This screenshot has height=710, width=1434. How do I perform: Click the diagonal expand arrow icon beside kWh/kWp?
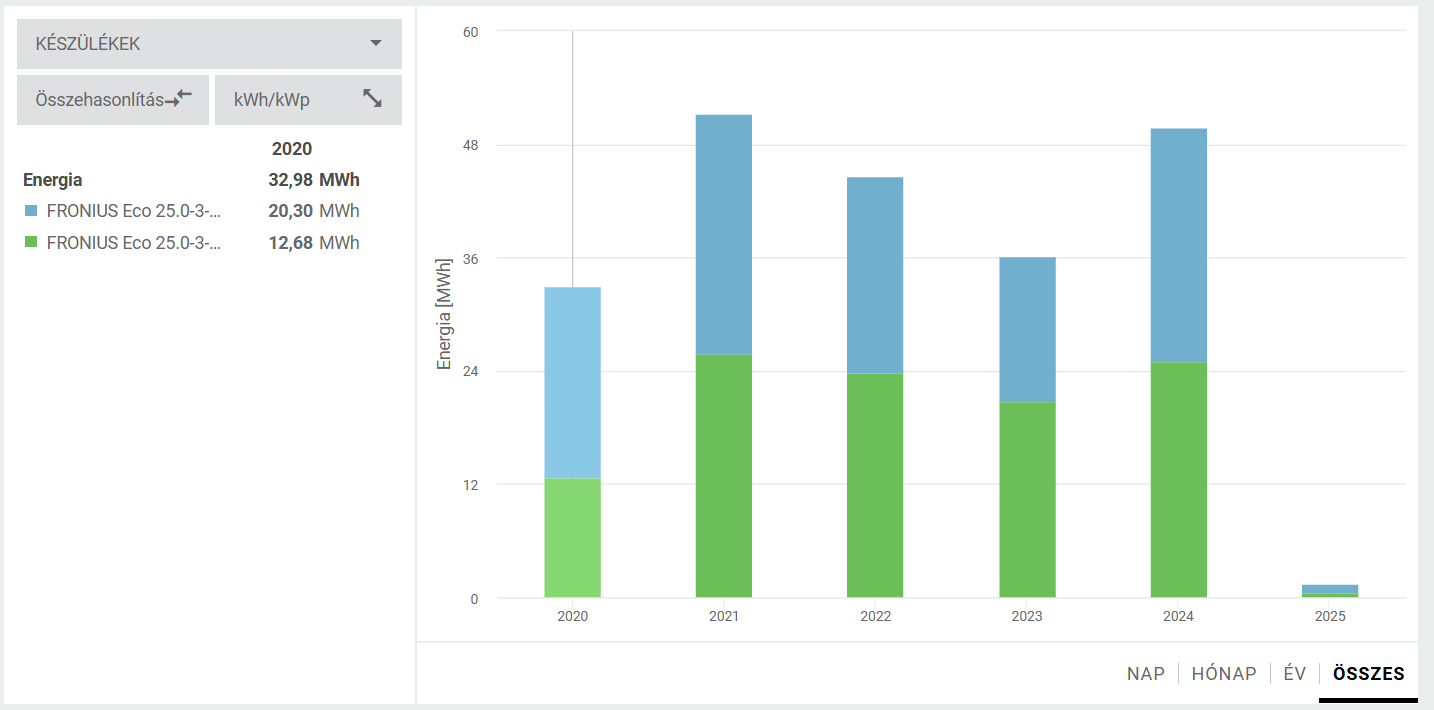pyautogui.click(x=373, y=99)
